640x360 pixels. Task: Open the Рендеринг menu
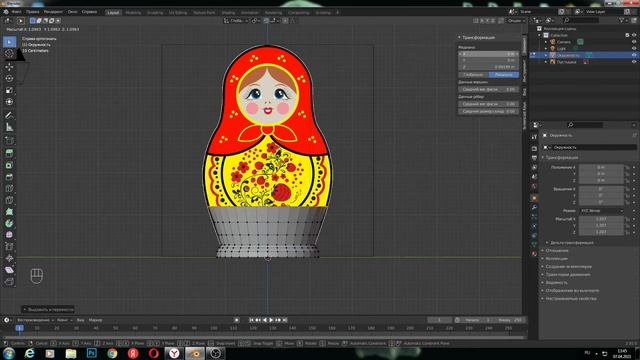pos(53,12)
